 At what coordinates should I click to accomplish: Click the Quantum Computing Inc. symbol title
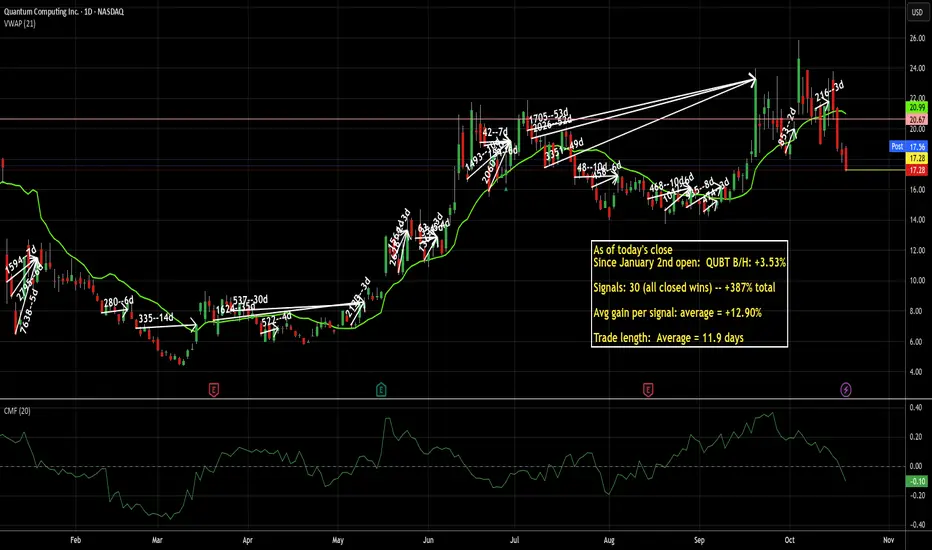64,11
